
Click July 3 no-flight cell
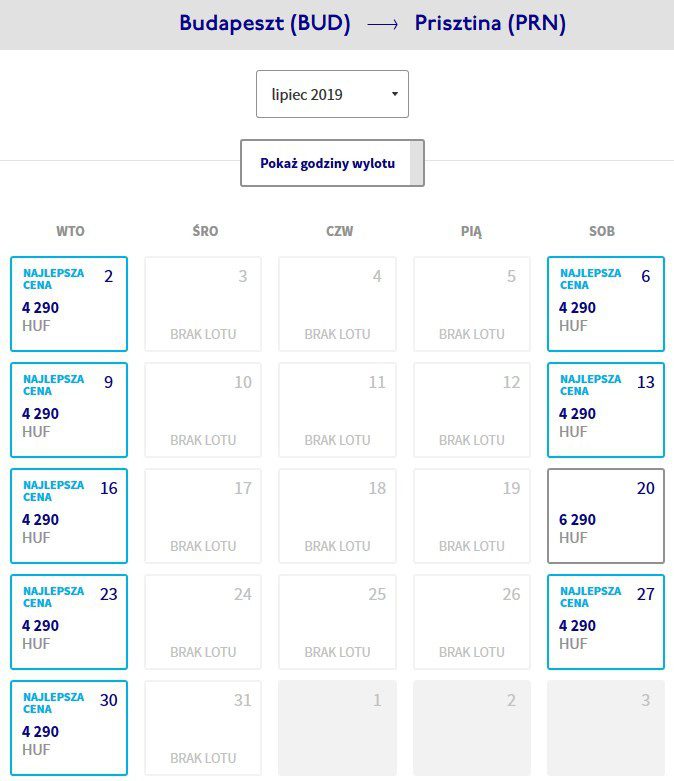click(x=203, y=304)
